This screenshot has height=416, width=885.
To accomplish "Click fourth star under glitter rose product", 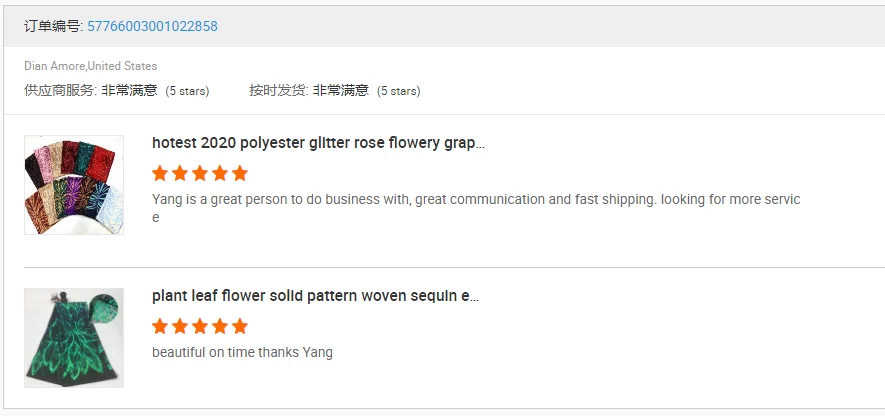I will [x=220, y=173].
